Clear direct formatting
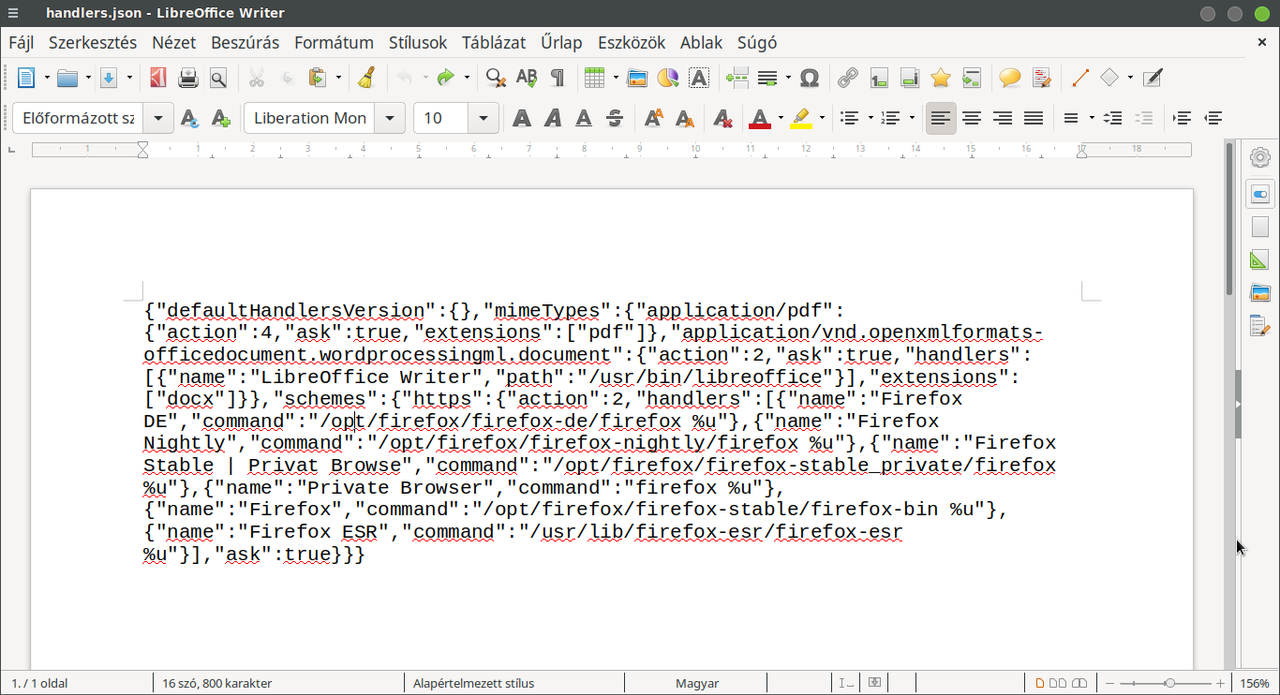This screenshot has width=1280, height=695. (x=722, y=118)
